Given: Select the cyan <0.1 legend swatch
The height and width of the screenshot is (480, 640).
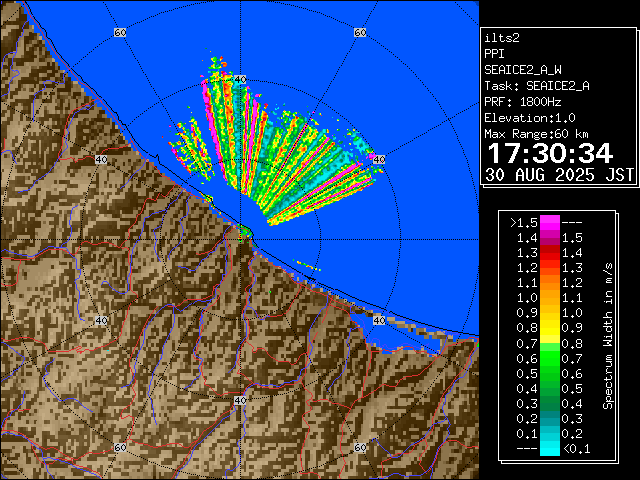Looking at the screenshot, I should (x=549, y=449).
